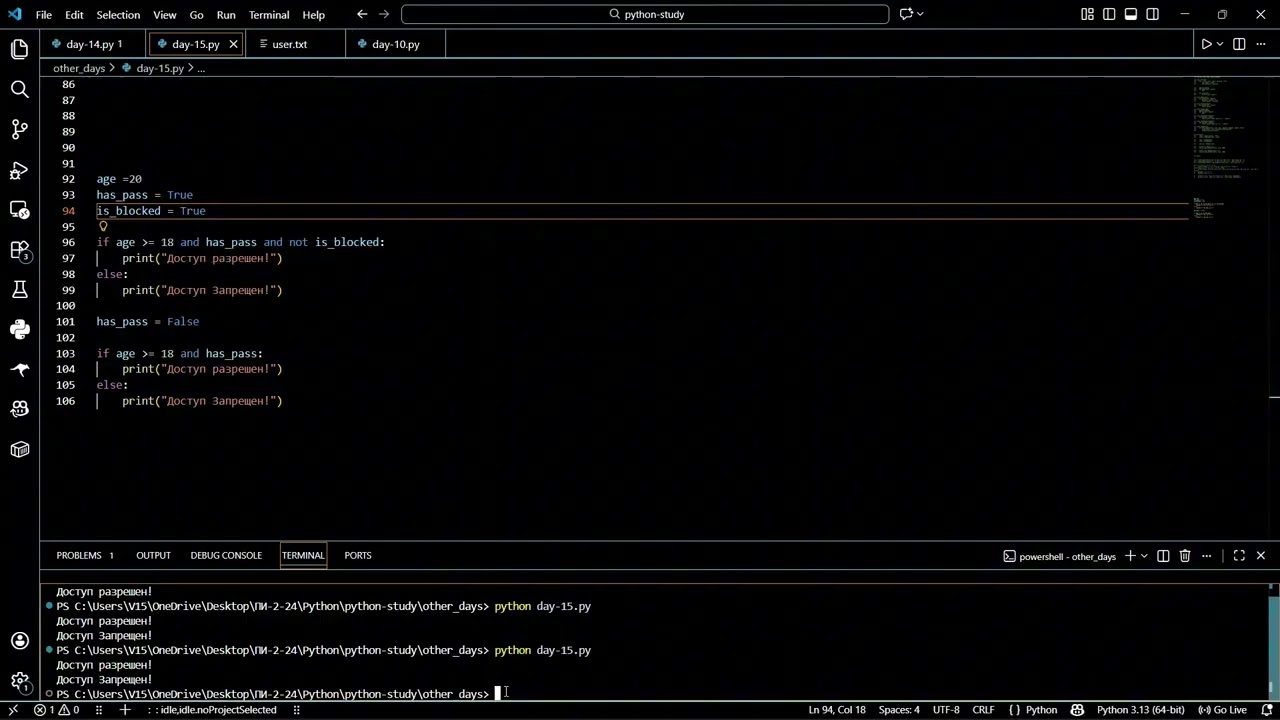Open the Help menu
The image size is (1280, 720).
313,14
